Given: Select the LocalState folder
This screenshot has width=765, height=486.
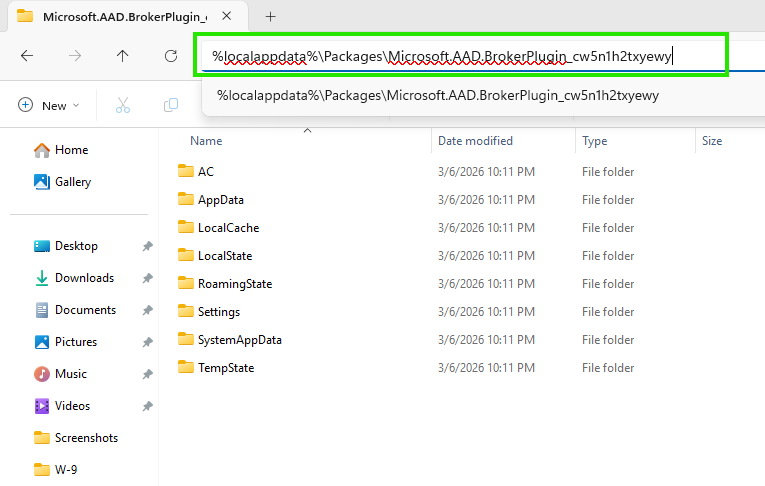Looking at the screenshot, I should (x=225, y=256).
